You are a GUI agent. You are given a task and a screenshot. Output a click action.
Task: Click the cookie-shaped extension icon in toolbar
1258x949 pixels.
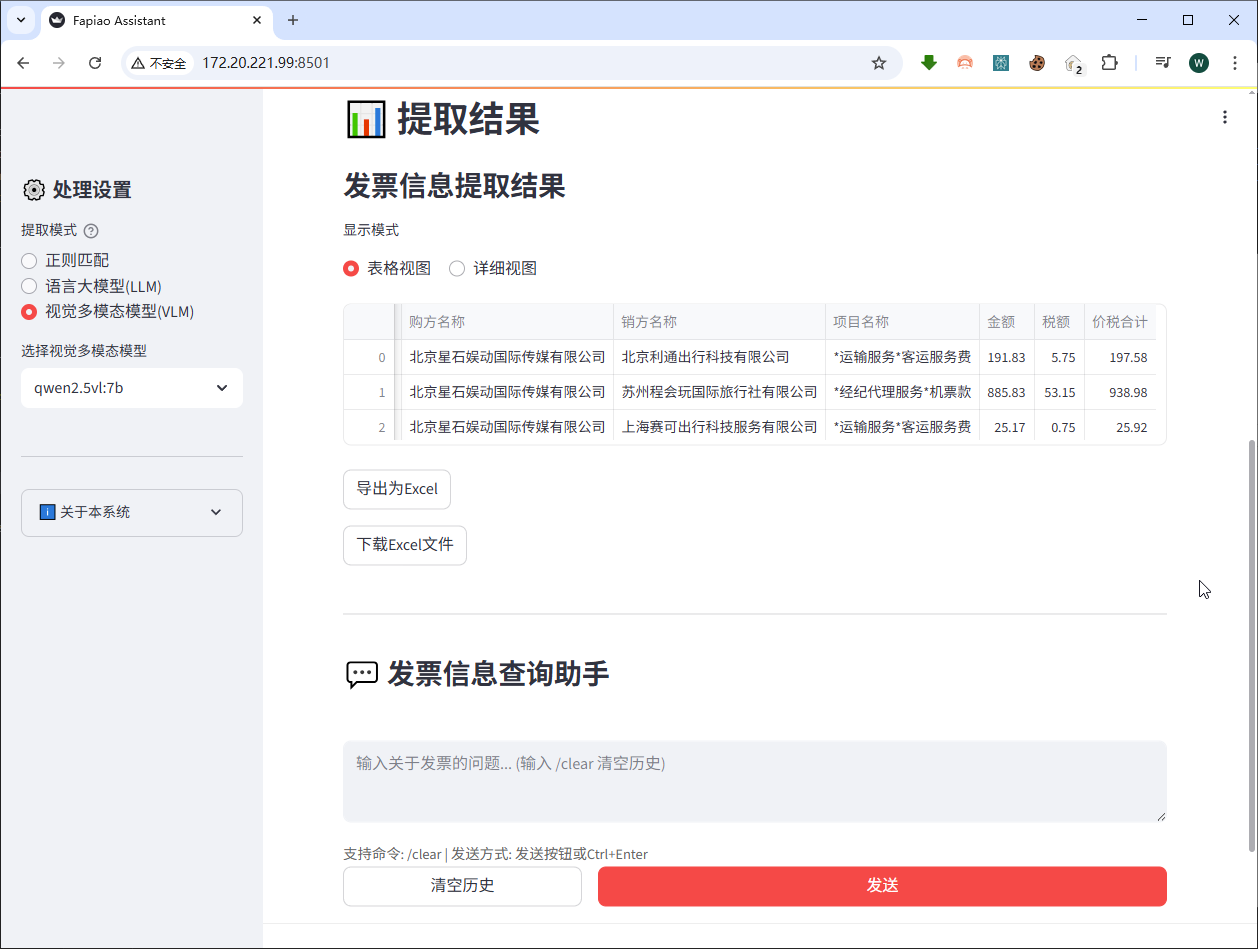1037,62
